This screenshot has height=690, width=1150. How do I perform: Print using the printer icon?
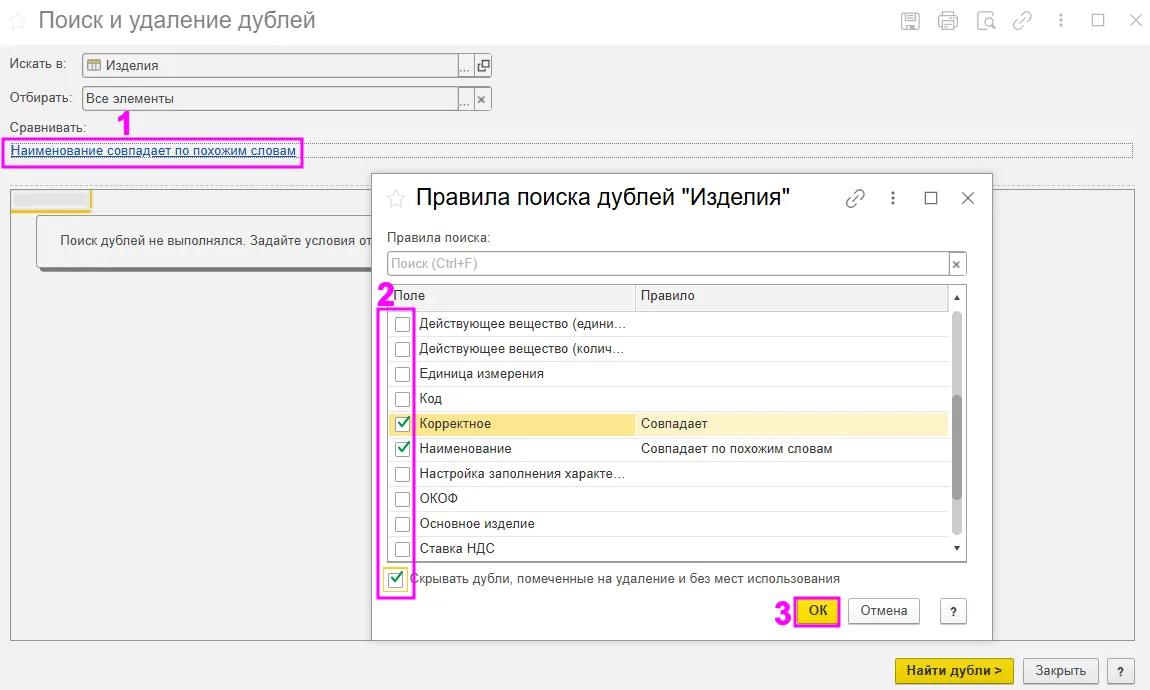click(x=948, y=21)
